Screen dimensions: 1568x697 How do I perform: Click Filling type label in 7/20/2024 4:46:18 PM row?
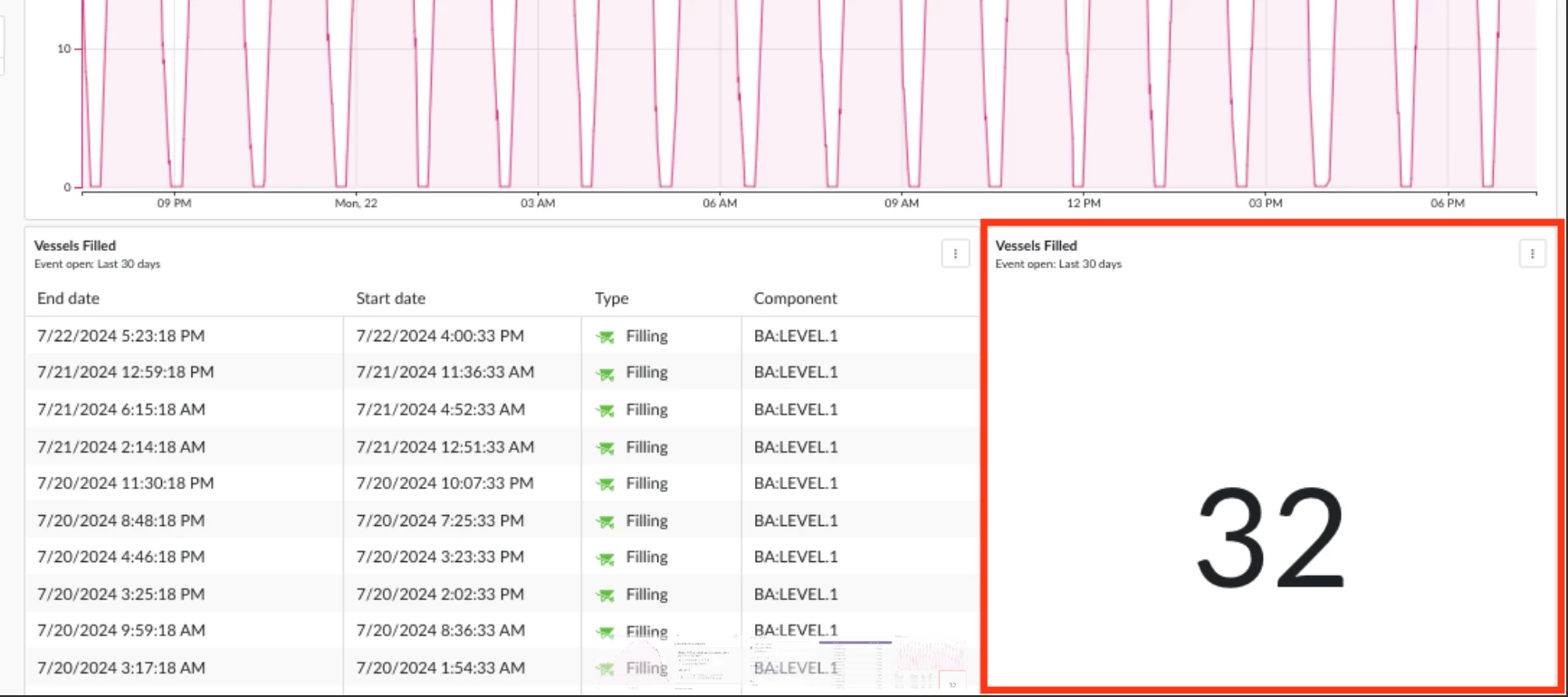coord(646,558)
